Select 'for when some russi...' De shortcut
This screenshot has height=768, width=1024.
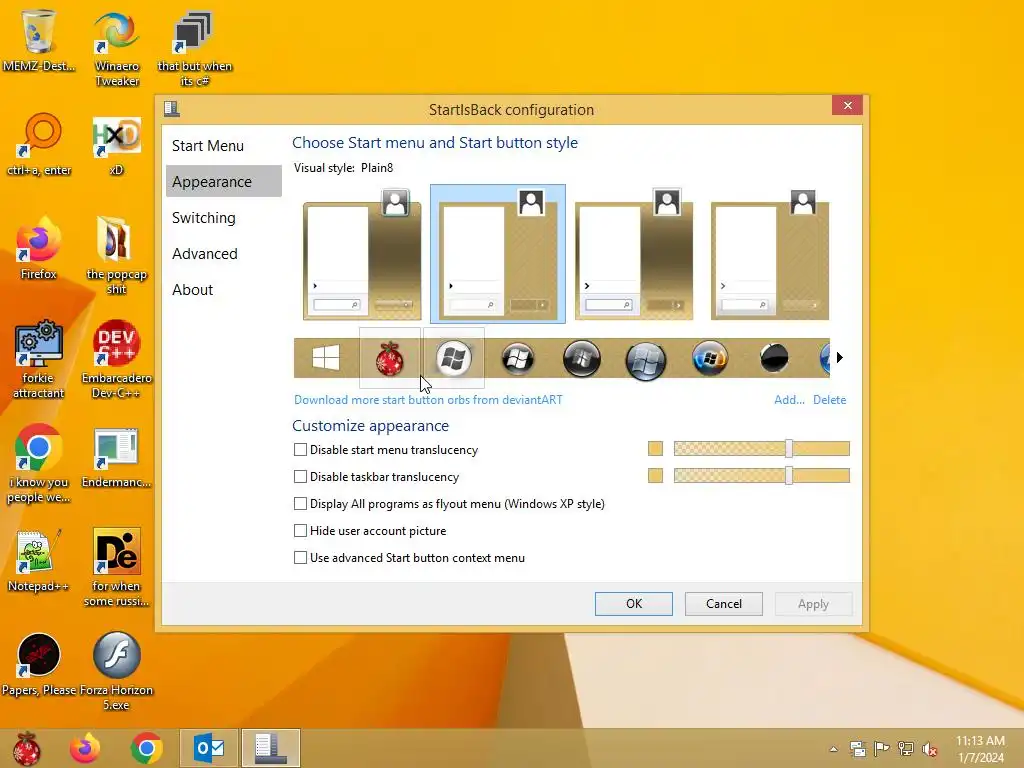tap(116, 567)
